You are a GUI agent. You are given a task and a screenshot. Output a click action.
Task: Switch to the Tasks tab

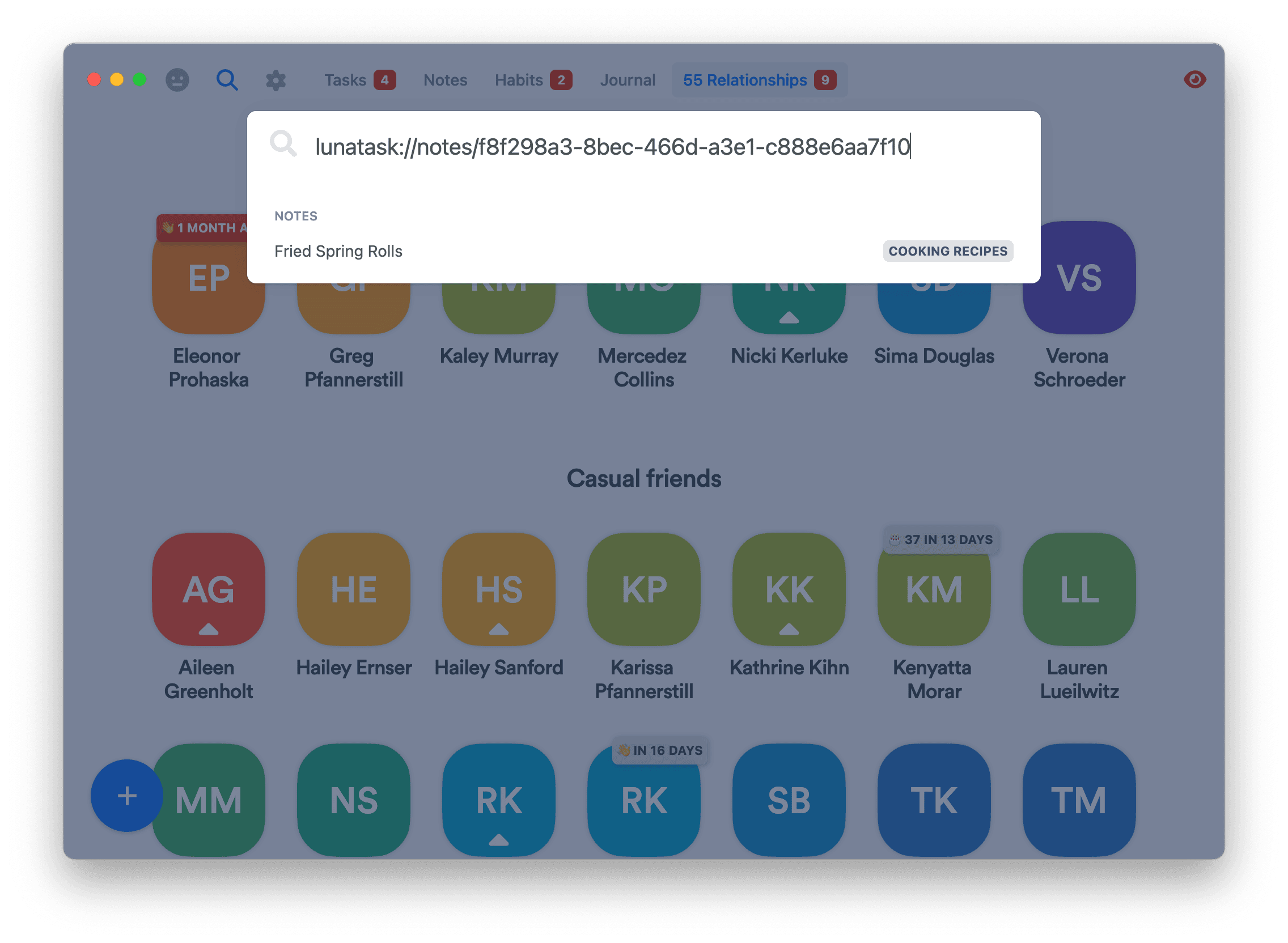pyautogui.click(x=345, y=80)
